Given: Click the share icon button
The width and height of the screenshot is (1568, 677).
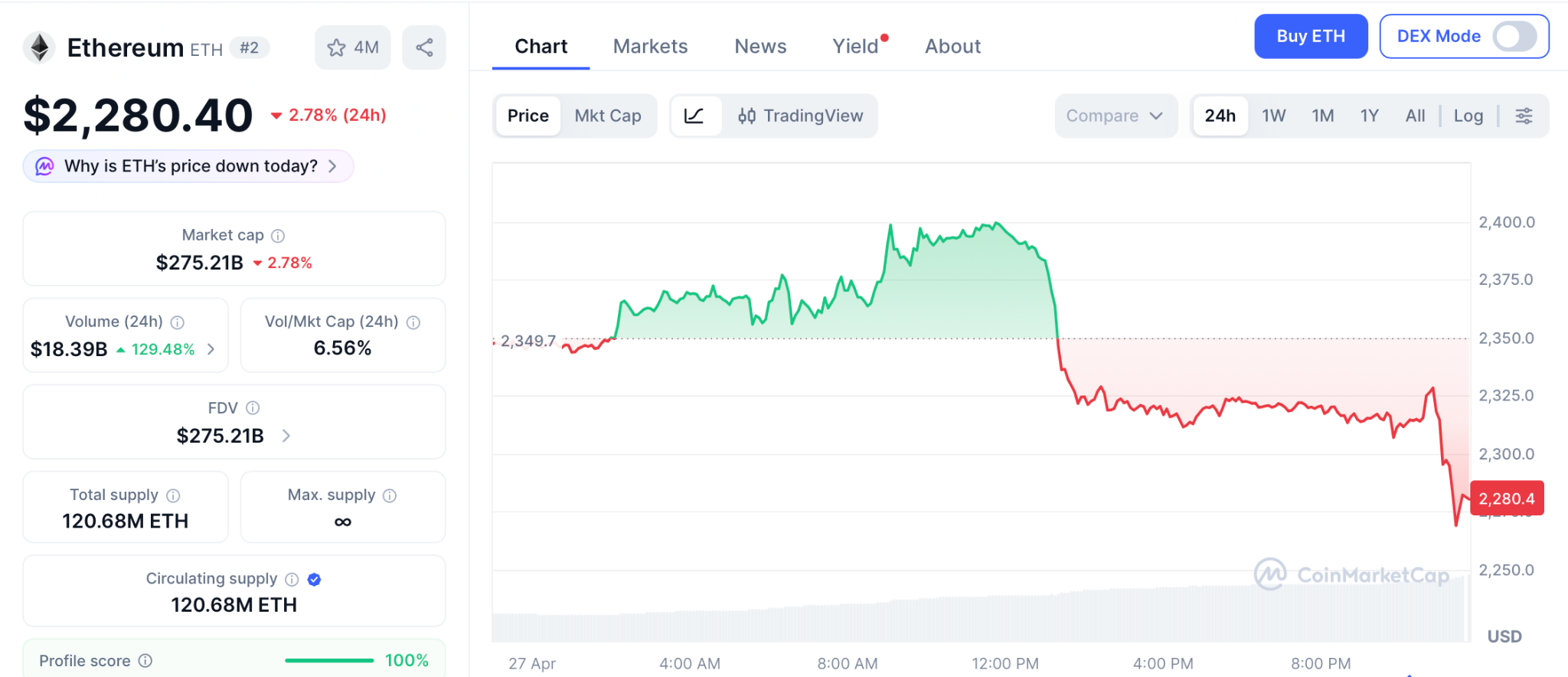Looking at the screenshot, I should pyautogui.click(x=424, y=47).
